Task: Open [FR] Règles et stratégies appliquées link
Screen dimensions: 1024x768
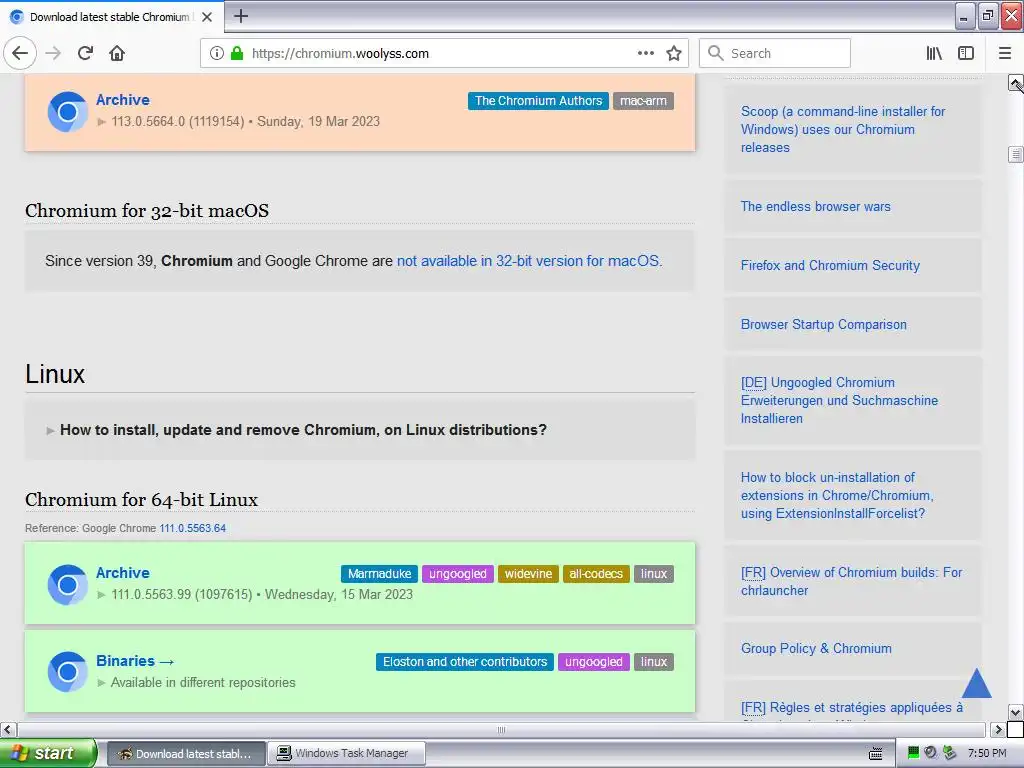Action: tap(852, 707)
